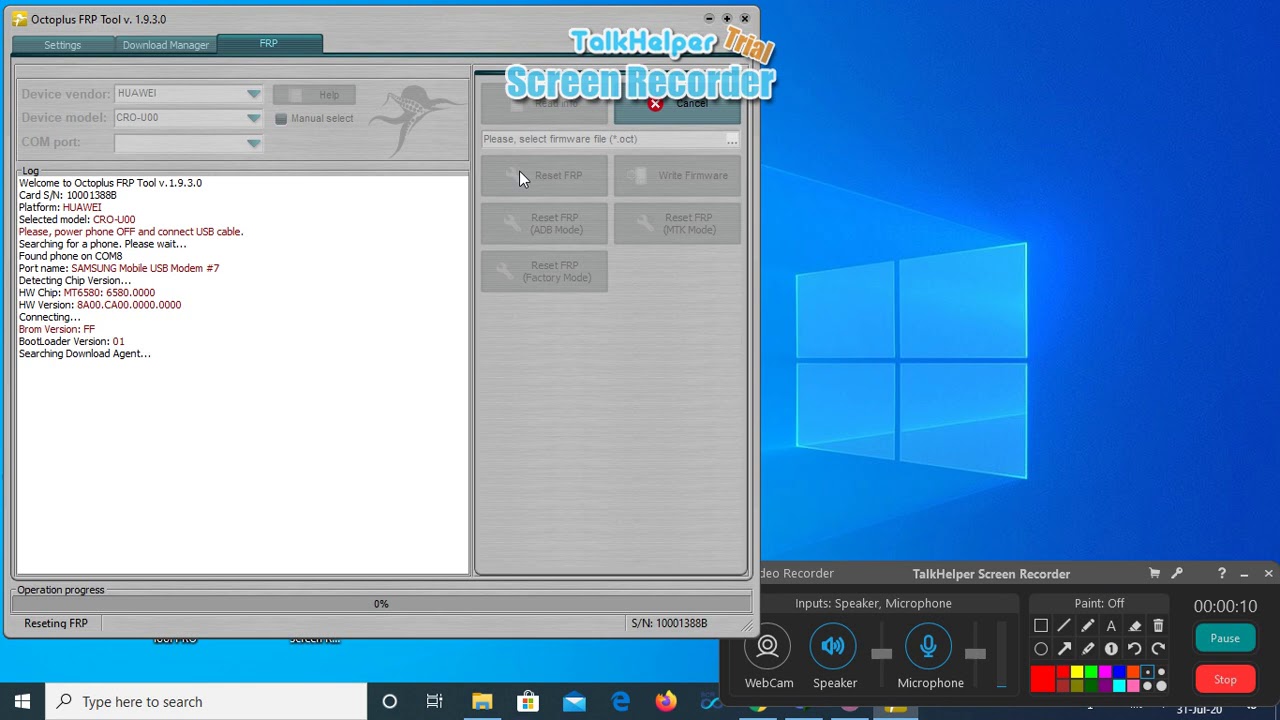The height and width of the screenshot is (720, 1280).
Task: Open the Mail app on taskbar
Action: (574, 701)
